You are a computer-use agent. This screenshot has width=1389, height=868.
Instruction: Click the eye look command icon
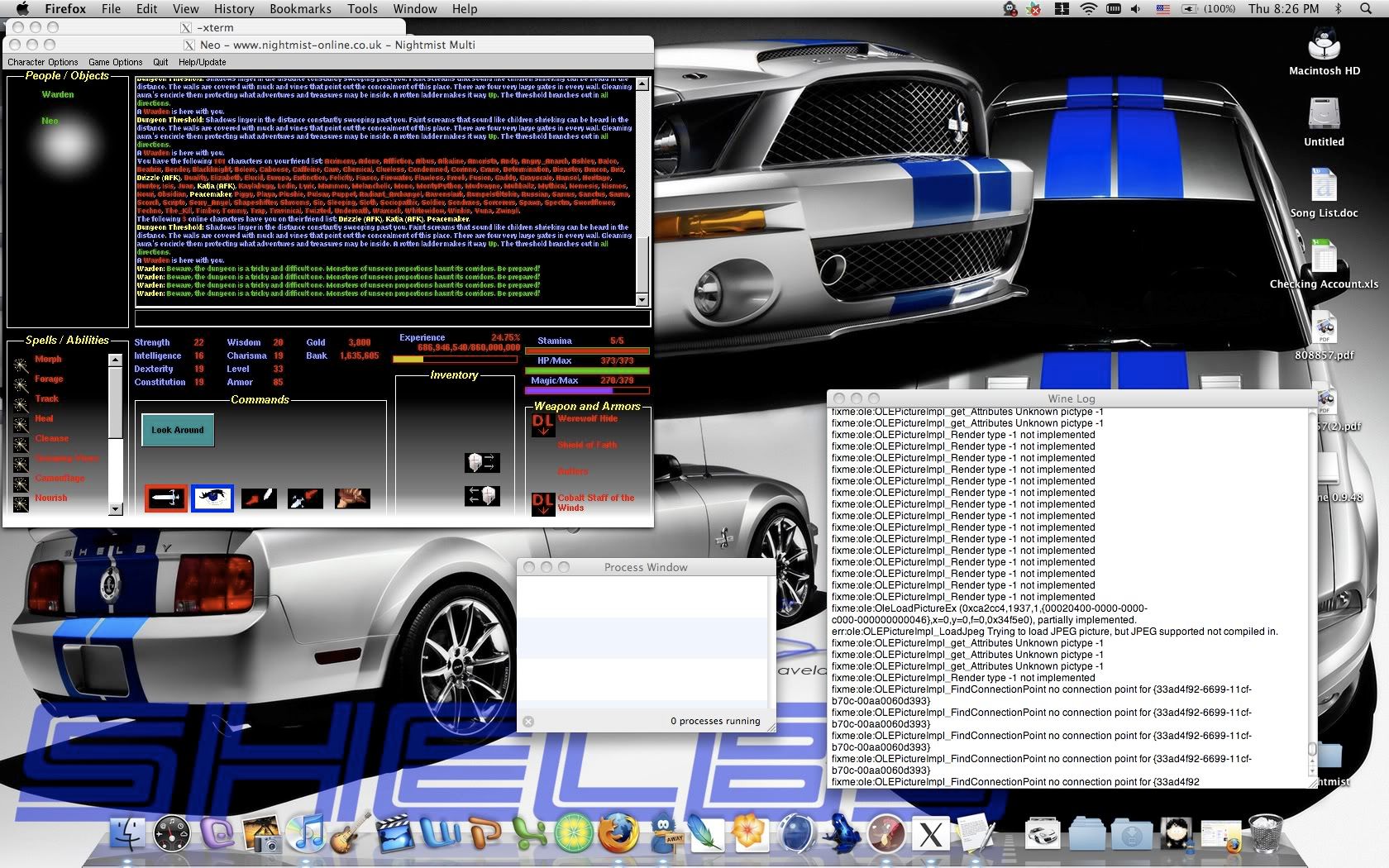click(212, 498)
